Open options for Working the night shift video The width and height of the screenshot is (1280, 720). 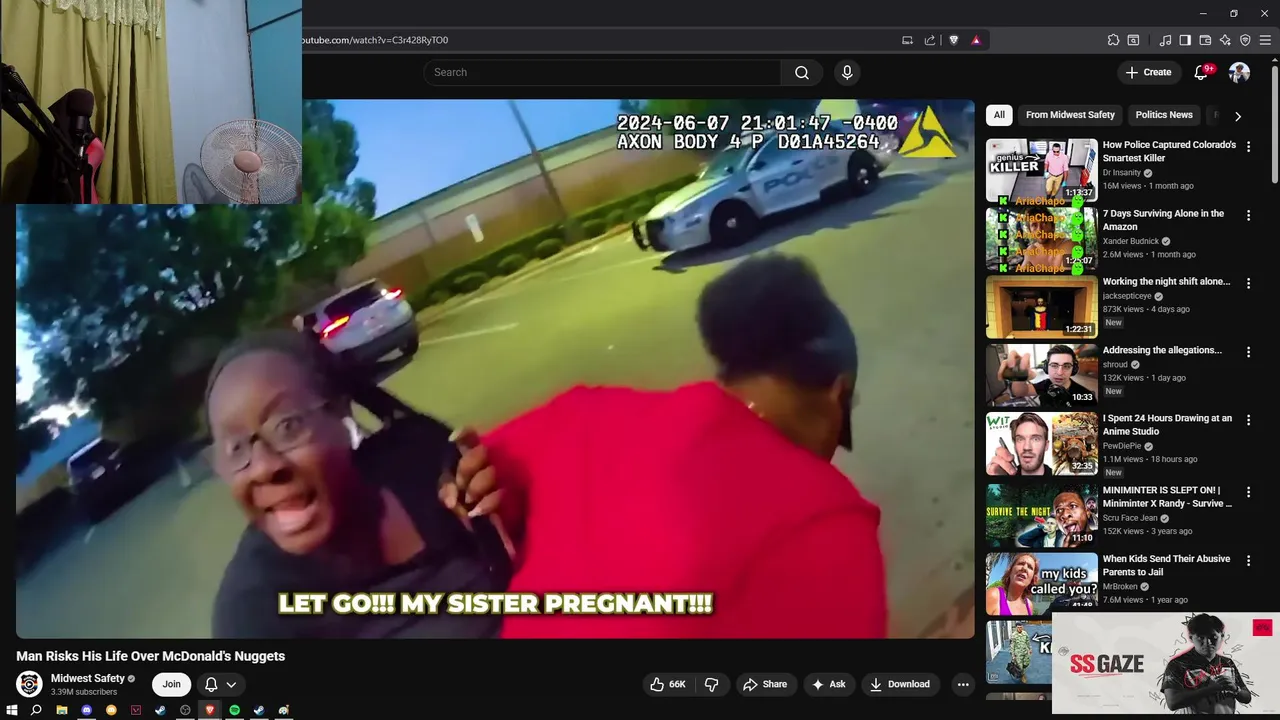[x=1248, y=284]
